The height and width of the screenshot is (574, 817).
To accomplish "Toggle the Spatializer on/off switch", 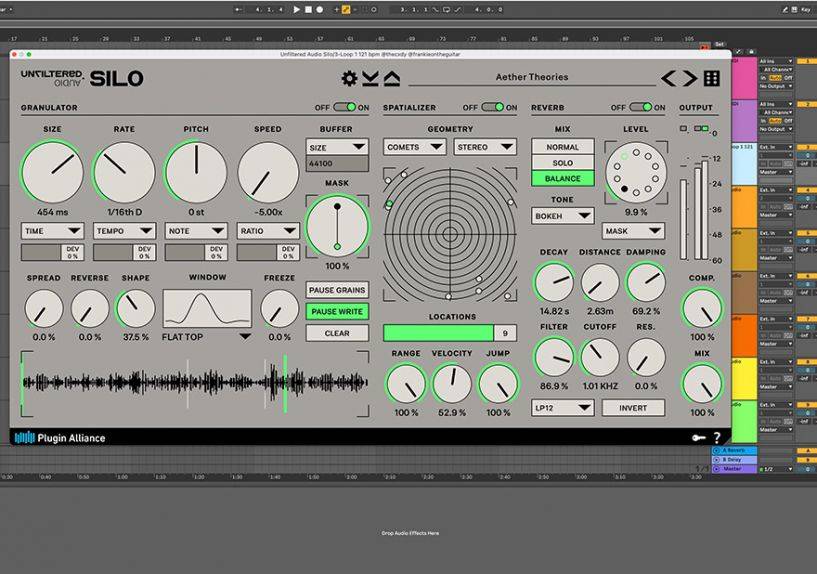I will 492,107.
